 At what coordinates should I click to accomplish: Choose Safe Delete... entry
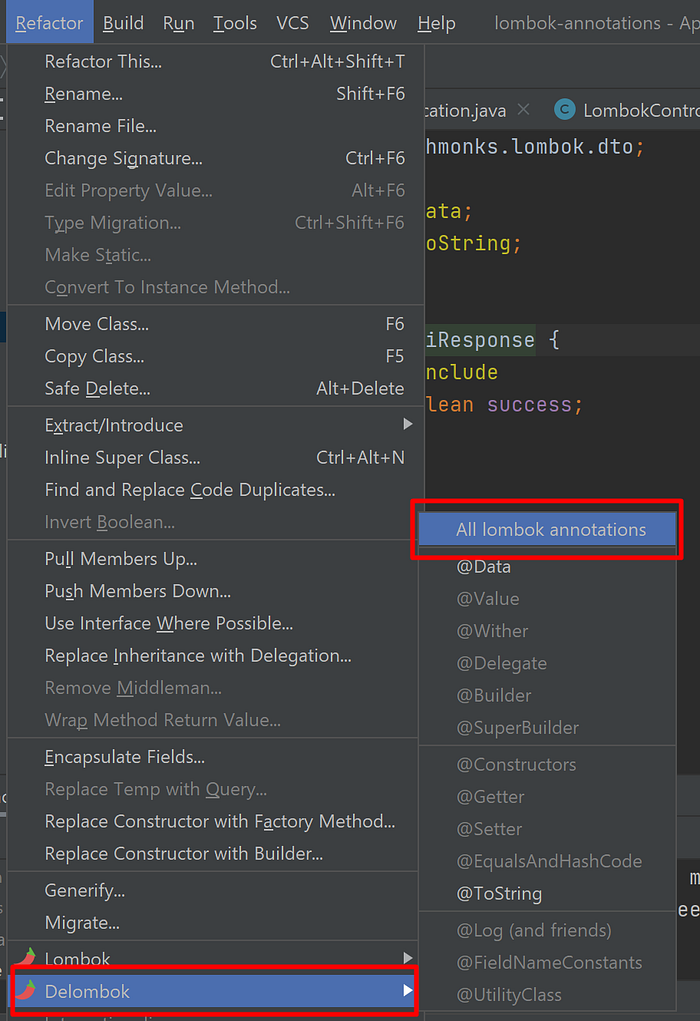click(216, 388)
